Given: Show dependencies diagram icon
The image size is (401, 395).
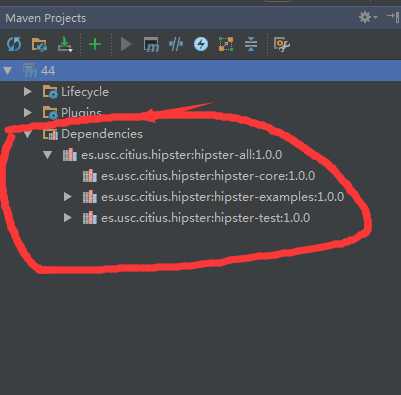Looking at the screenshot, I should click(x=226, y=44).
